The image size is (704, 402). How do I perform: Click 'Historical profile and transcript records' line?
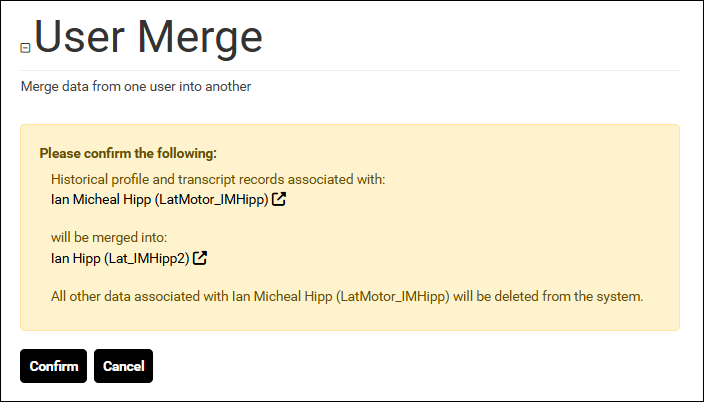(218, 179)
